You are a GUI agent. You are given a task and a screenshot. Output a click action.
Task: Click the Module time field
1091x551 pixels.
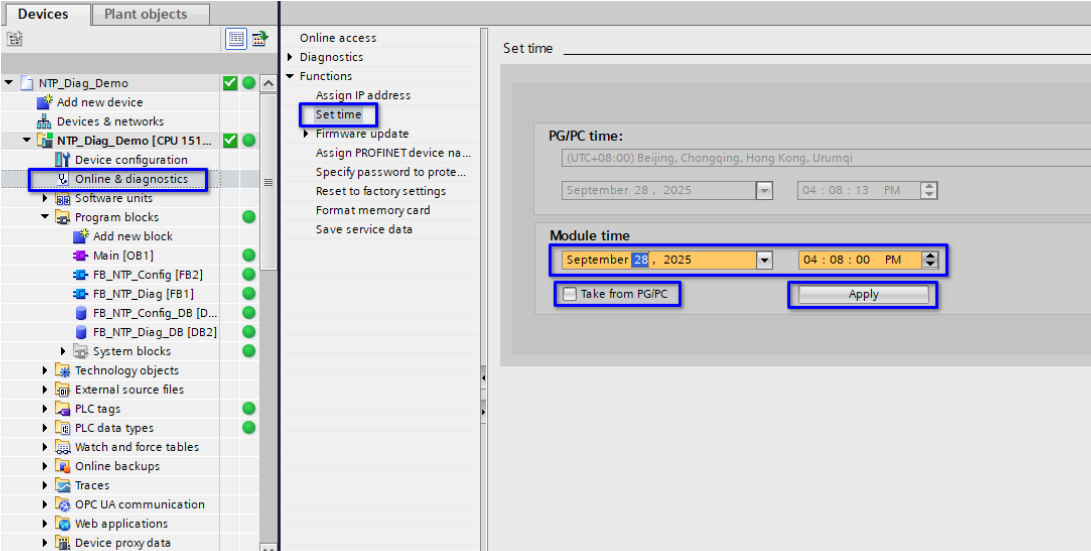[x=855, y=260]
